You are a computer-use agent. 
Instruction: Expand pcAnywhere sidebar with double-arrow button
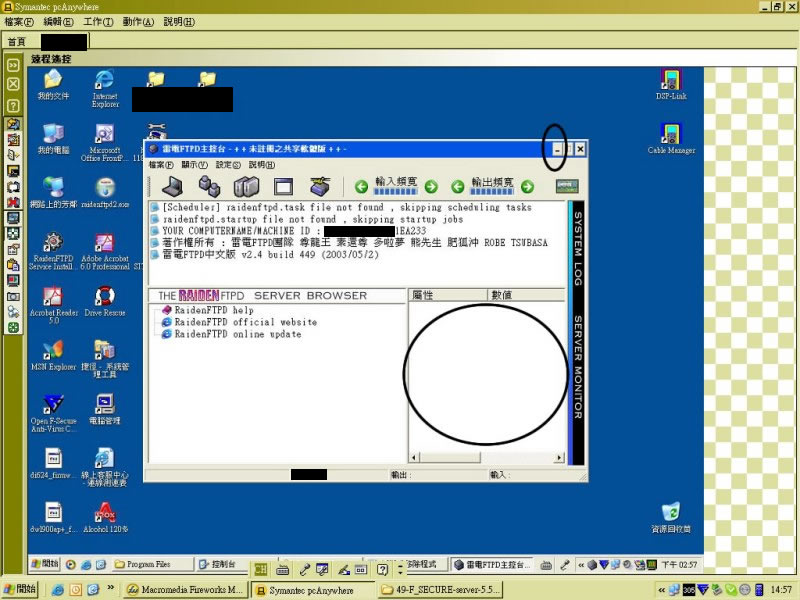13,65
